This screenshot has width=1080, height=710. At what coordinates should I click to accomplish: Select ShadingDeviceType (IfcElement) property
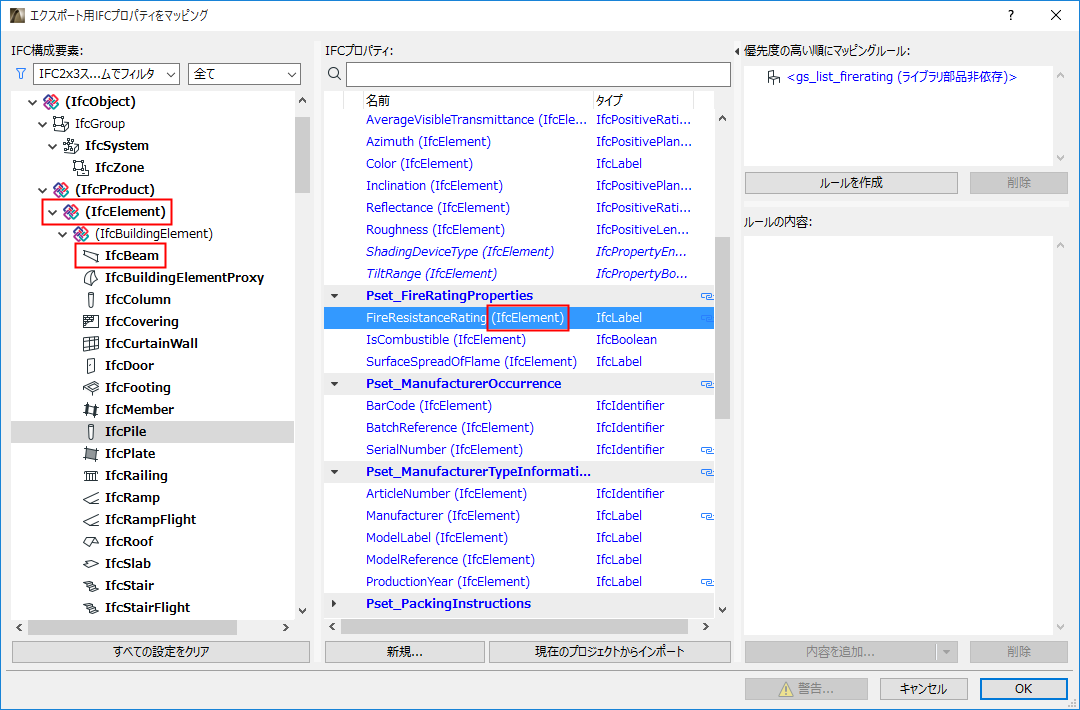(x=519, y=252)
